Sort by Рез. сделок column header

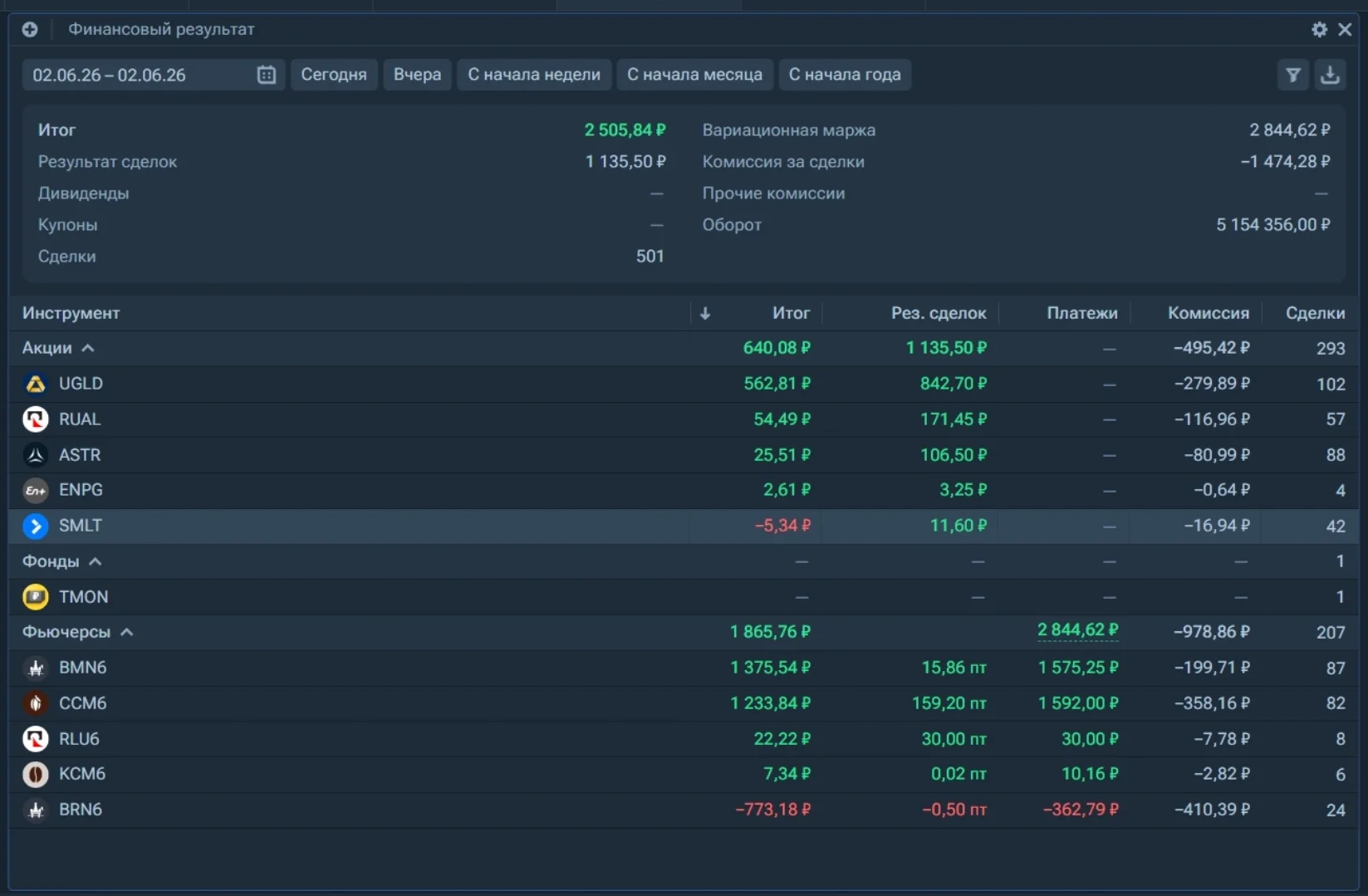coord(939,313)
